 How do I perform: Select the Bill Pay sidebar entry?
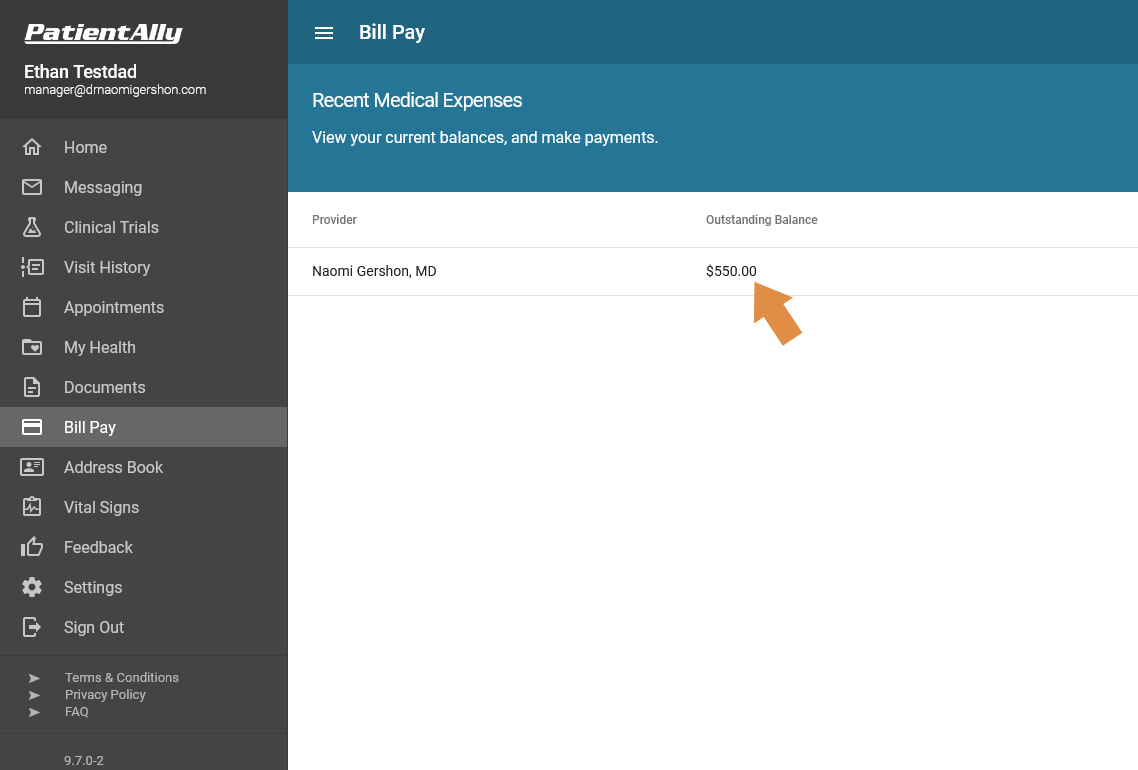coord(90,427)
